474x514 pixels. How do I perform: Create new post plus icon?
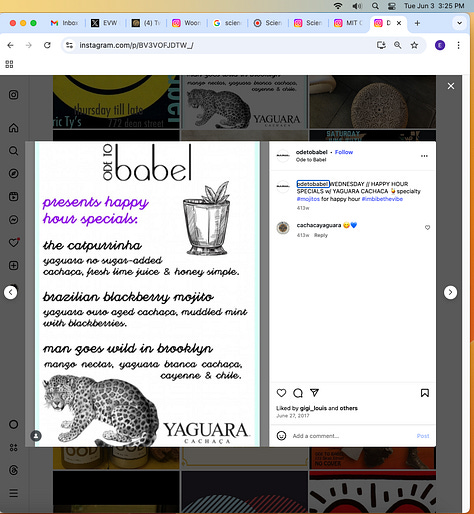(13, 265)
